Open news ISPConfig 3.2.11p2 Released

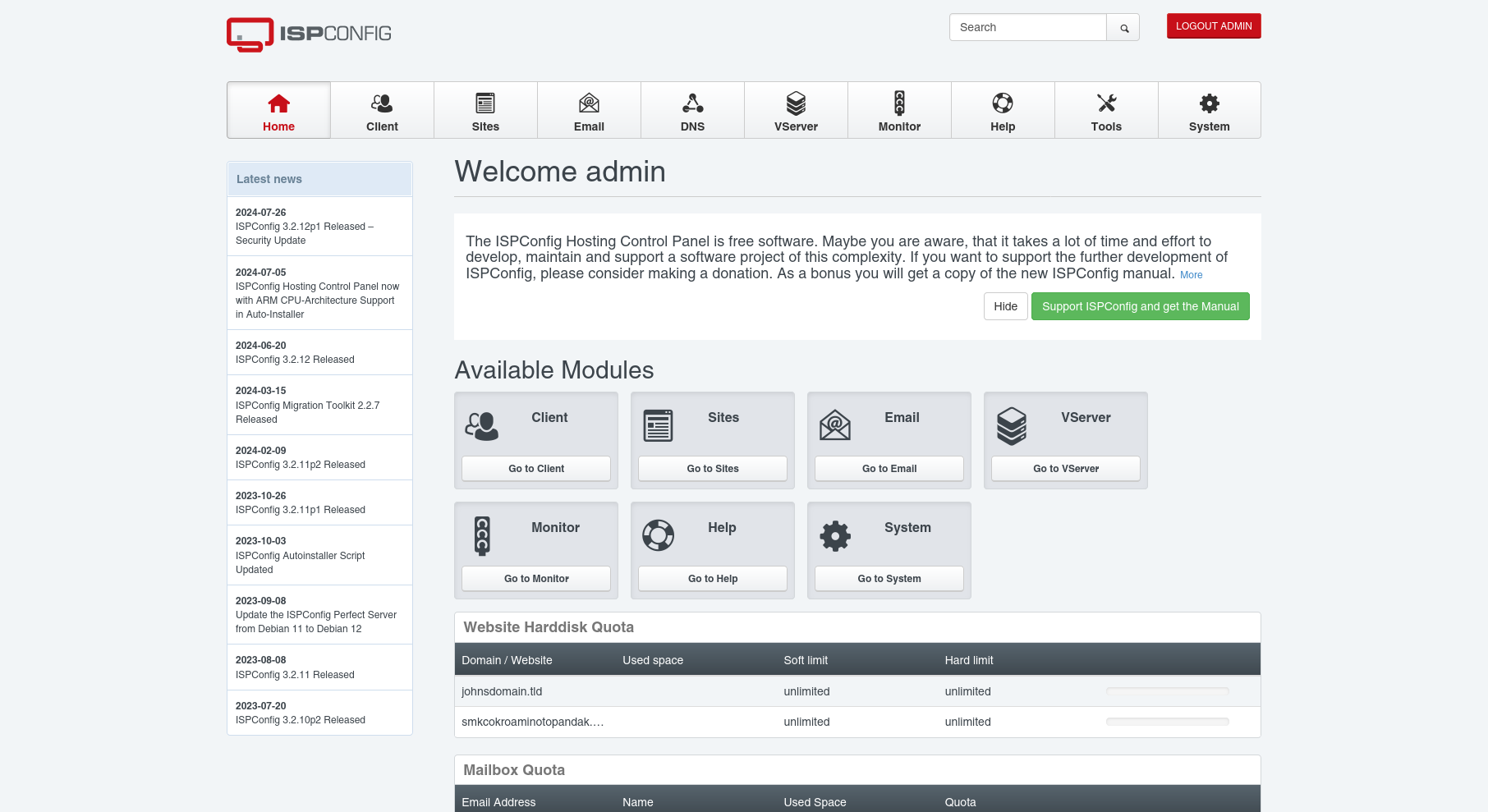pos(319,458)
